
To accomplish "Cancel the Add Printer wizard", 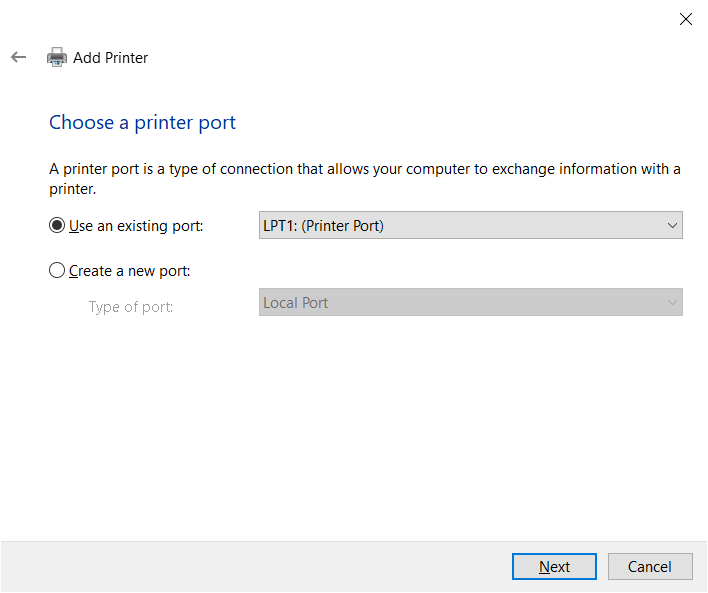I will coord(650,566).
